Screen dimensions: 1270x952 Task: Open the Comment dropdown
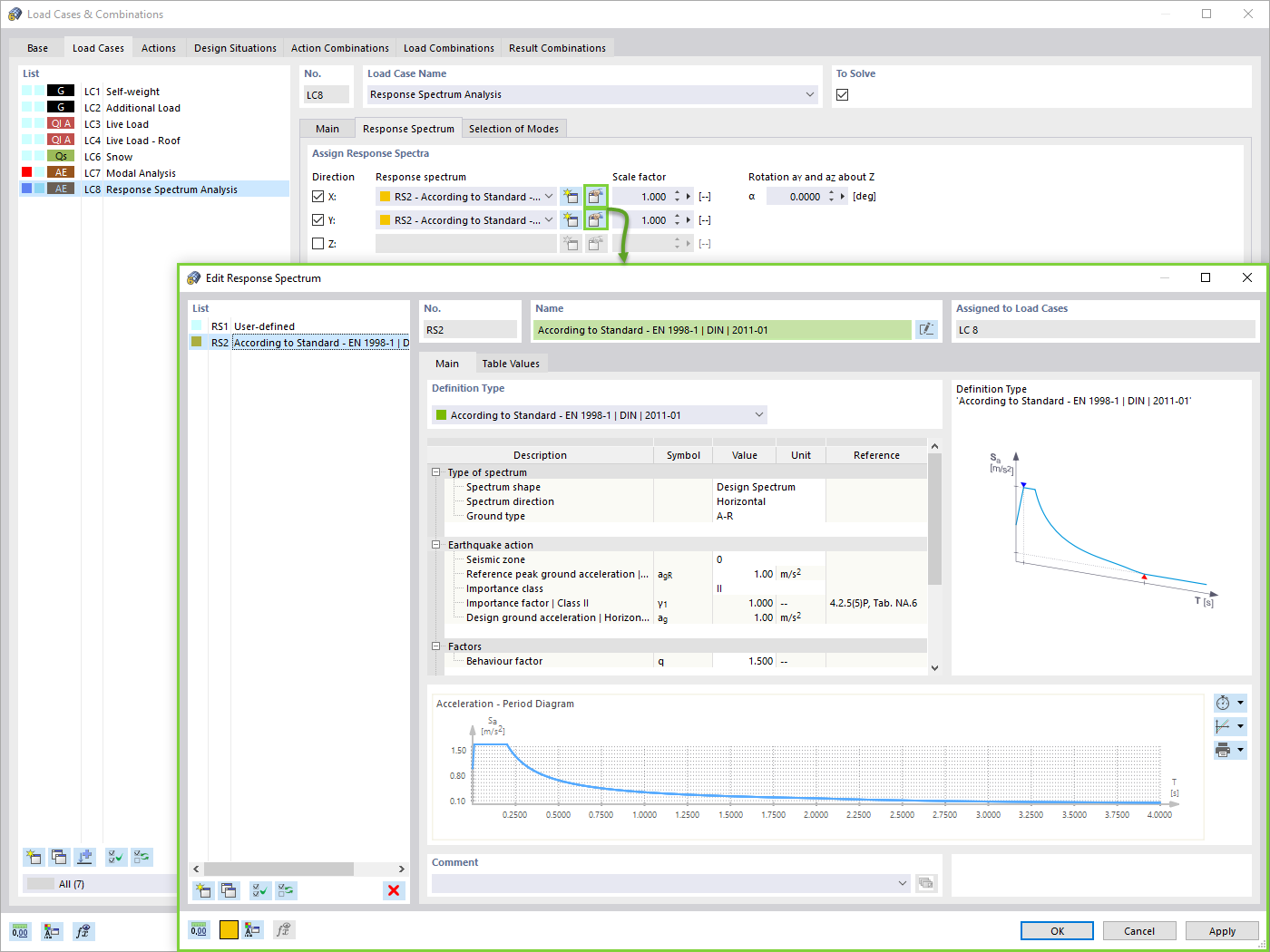pos(902,883)
